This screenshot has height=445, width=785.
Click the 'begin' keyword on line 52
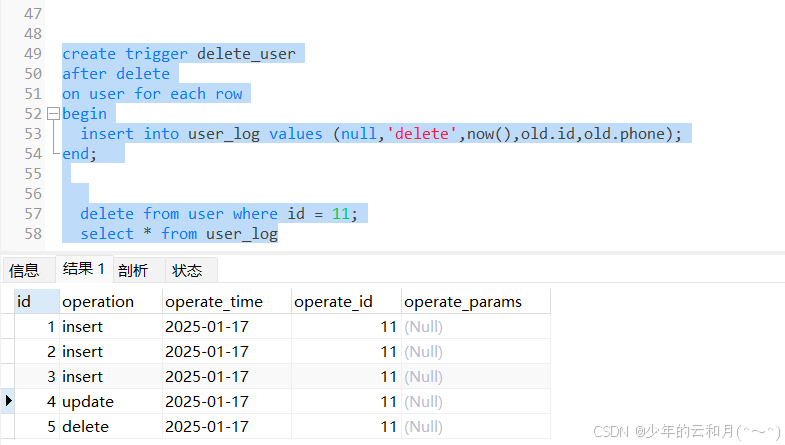click(x=85, y=114)
